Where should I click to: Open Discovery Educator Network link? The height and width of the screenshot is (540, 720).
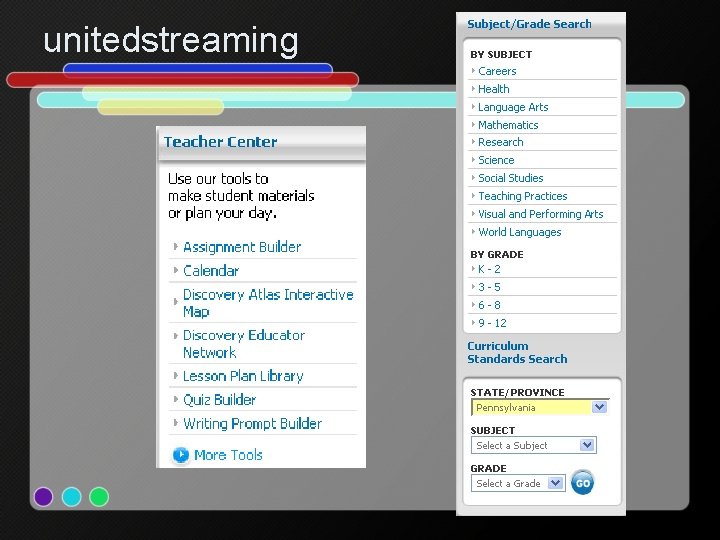pyautogui.click(x=244, y=343)
